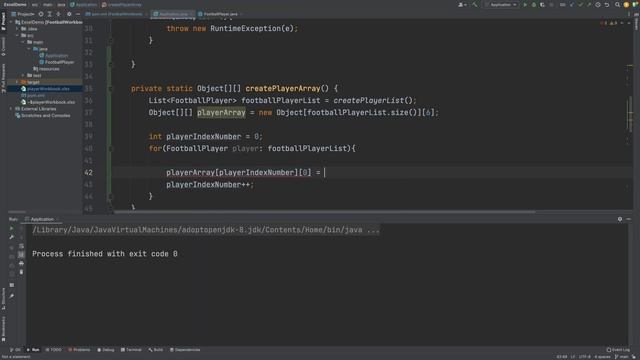Click the layout icon in the Run panel
Viewport: 640px width, 360px height.
pos(11,285)
